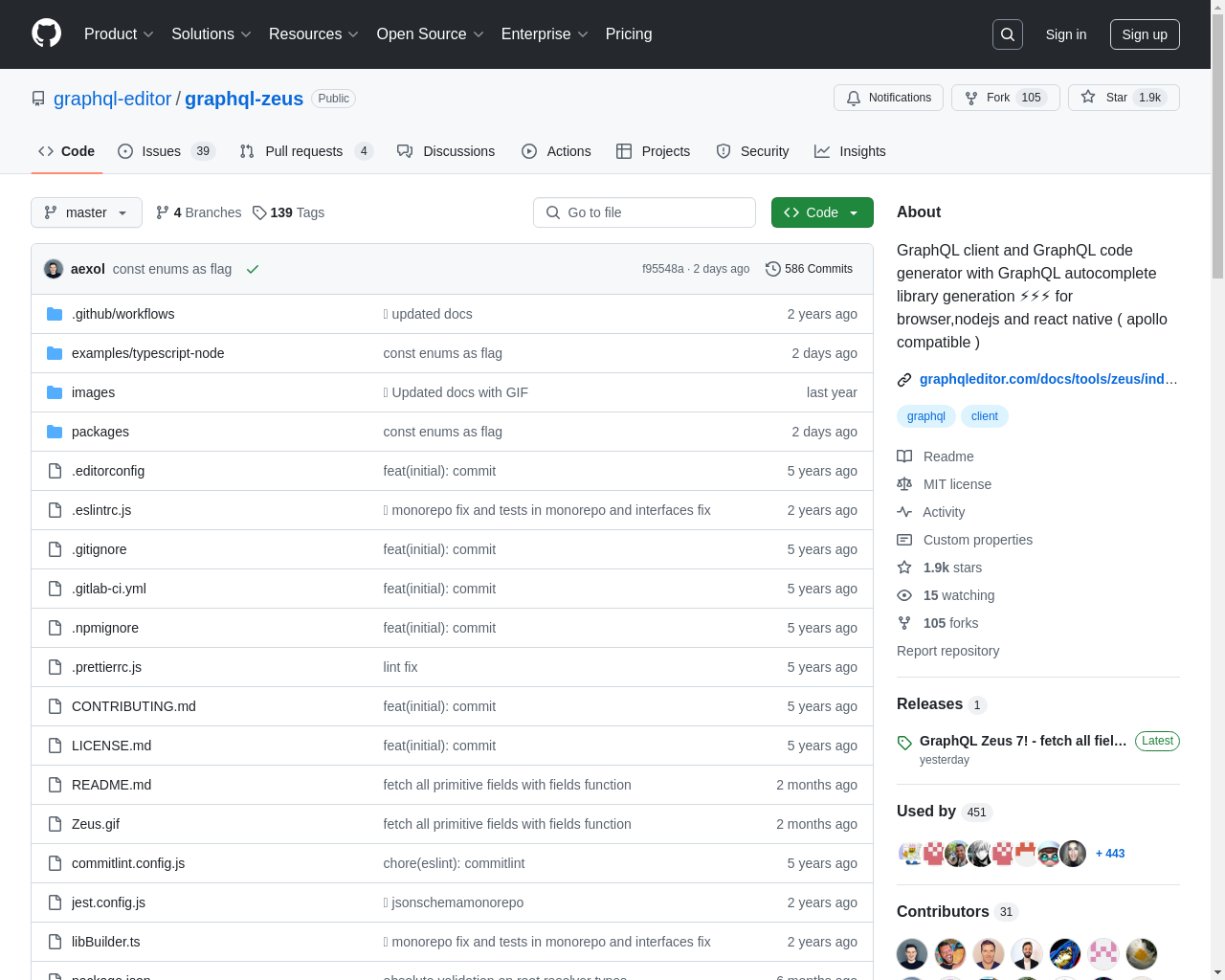This screenshot has width=1225, height=980.
Task: Open the .gitignore file
Action: (100, 549)
